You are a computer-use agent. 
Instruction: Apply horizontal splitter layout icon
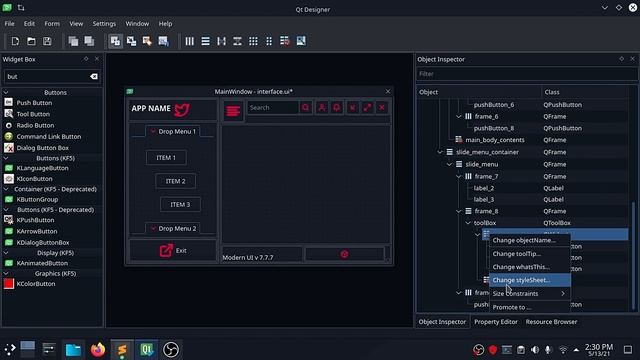[x=222, y=41]
